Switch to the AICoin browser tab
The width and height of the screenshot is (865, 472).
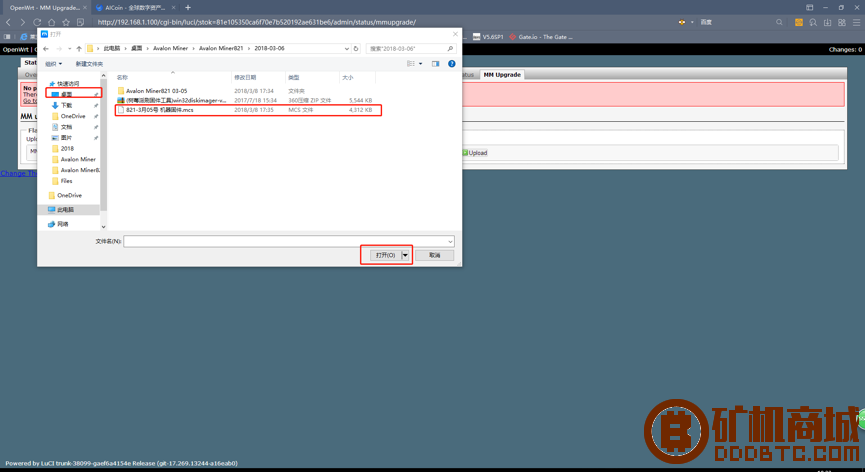(135, 8)
